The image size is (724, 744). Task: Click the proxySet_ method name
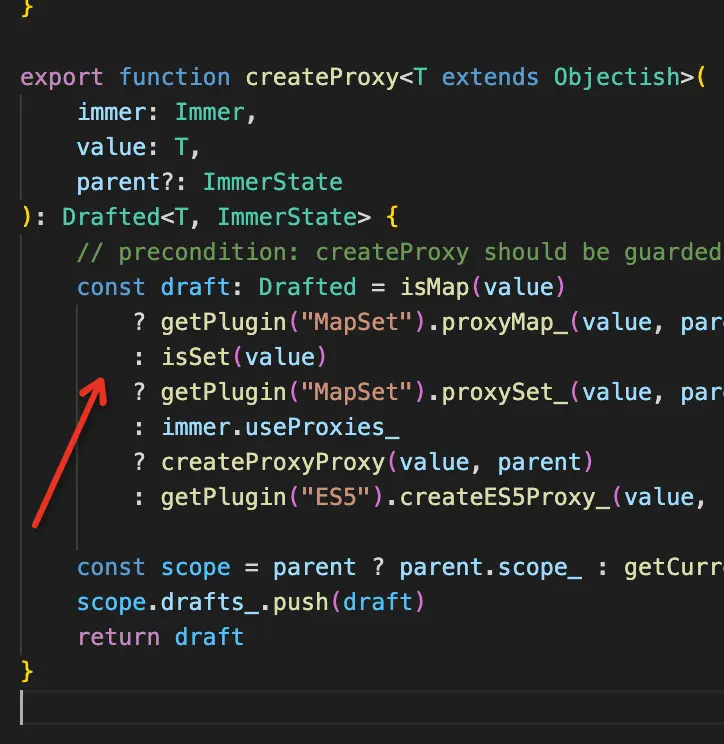(505, 392)
